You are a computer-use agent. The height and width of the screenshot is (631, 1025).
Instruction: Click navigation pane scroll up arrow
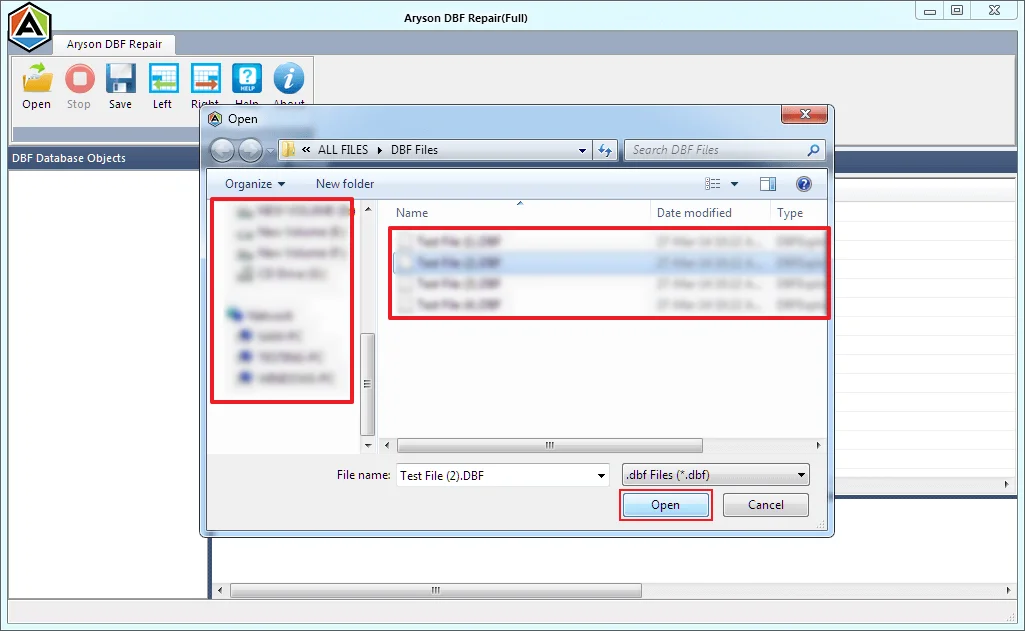tap(368, 209)
